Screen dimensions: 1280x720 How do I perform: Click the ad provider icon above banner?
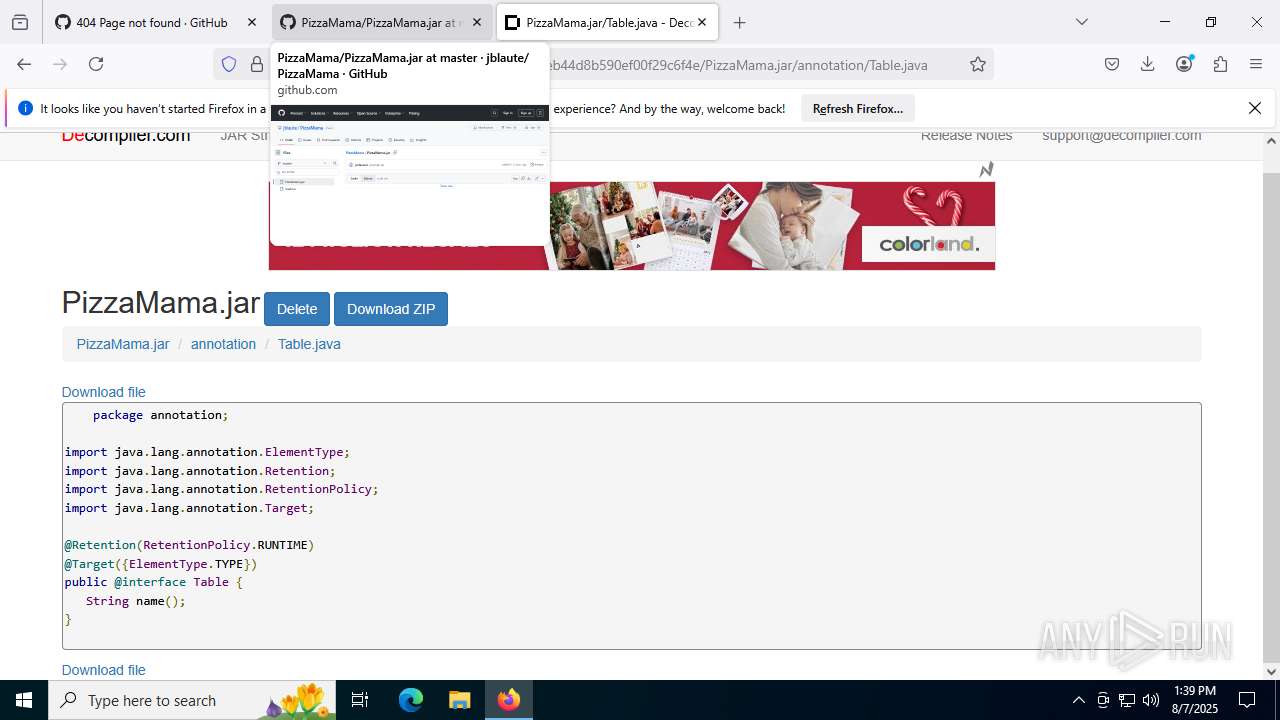coord(986,170)
